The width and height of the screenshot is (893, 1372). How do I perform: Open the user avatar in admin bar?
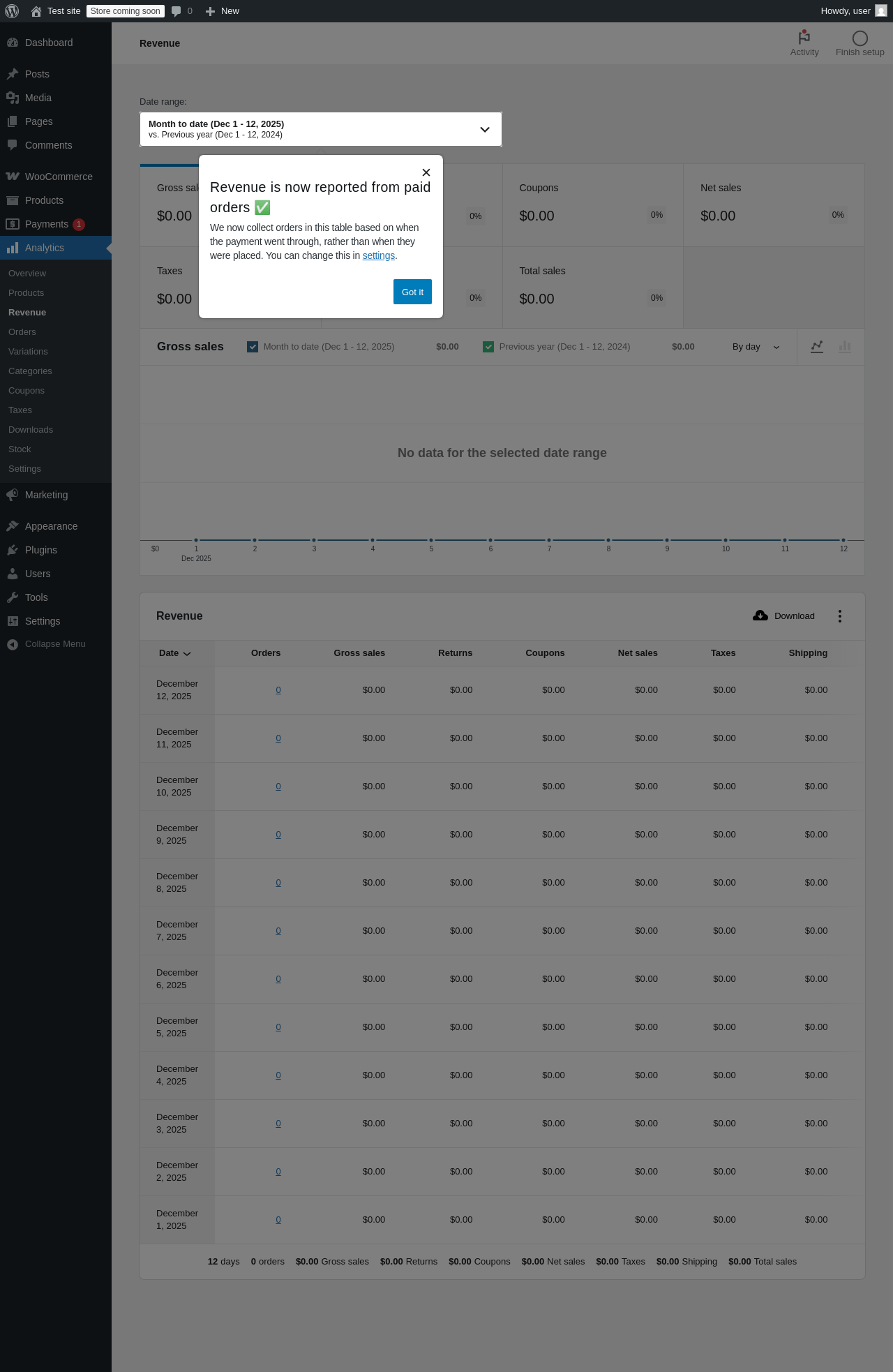pyautogui.click(x=881, y=11)
